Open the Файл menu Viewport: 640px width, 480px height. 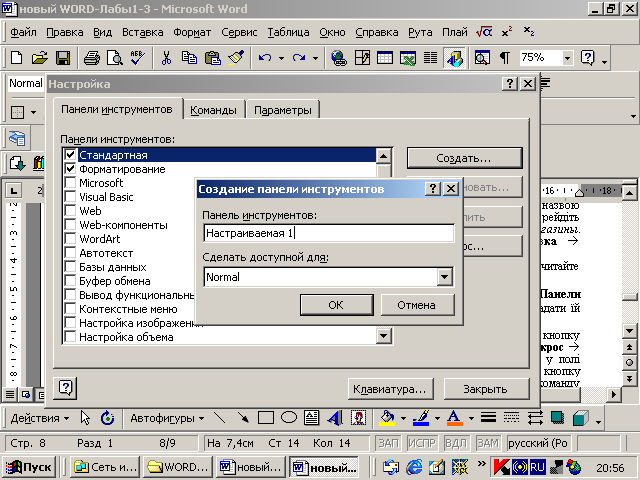point(23,32)
